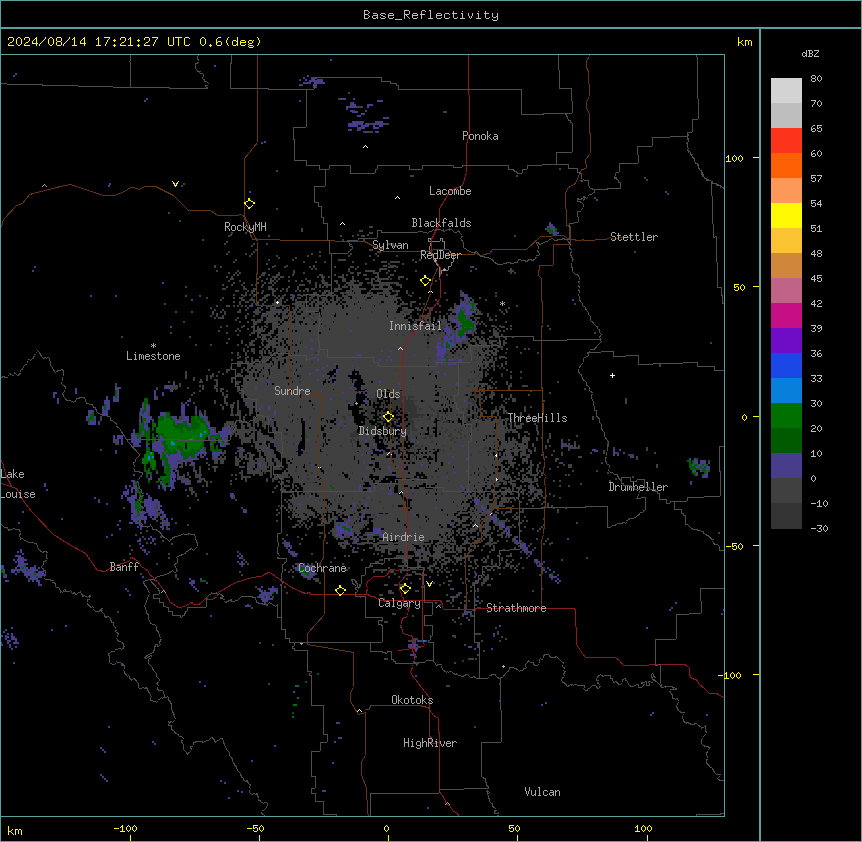Click the Sundre town label

[292, 391]
